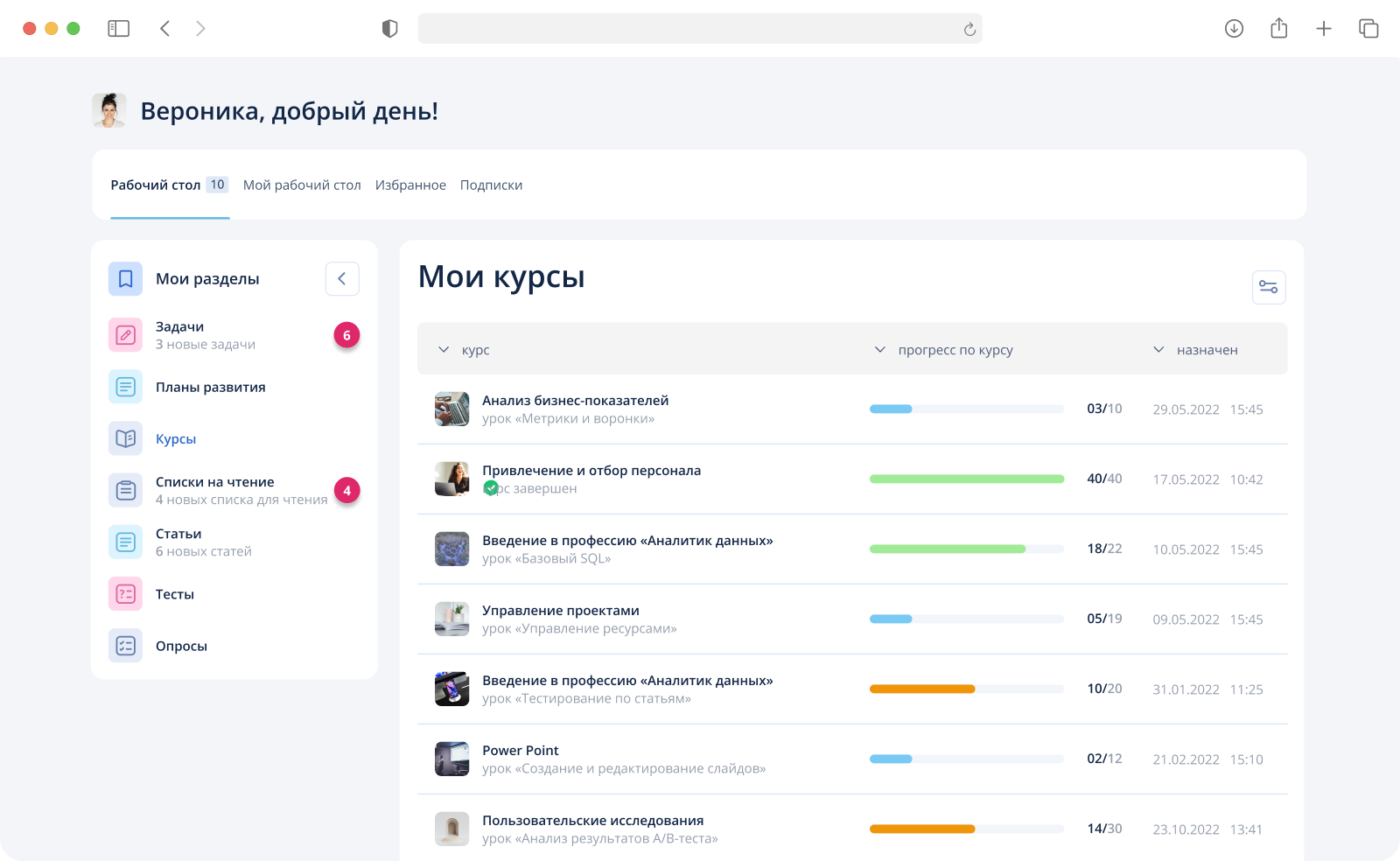Click the Опросы icon
The image size is (1400, 861).
tap(126, 645)
